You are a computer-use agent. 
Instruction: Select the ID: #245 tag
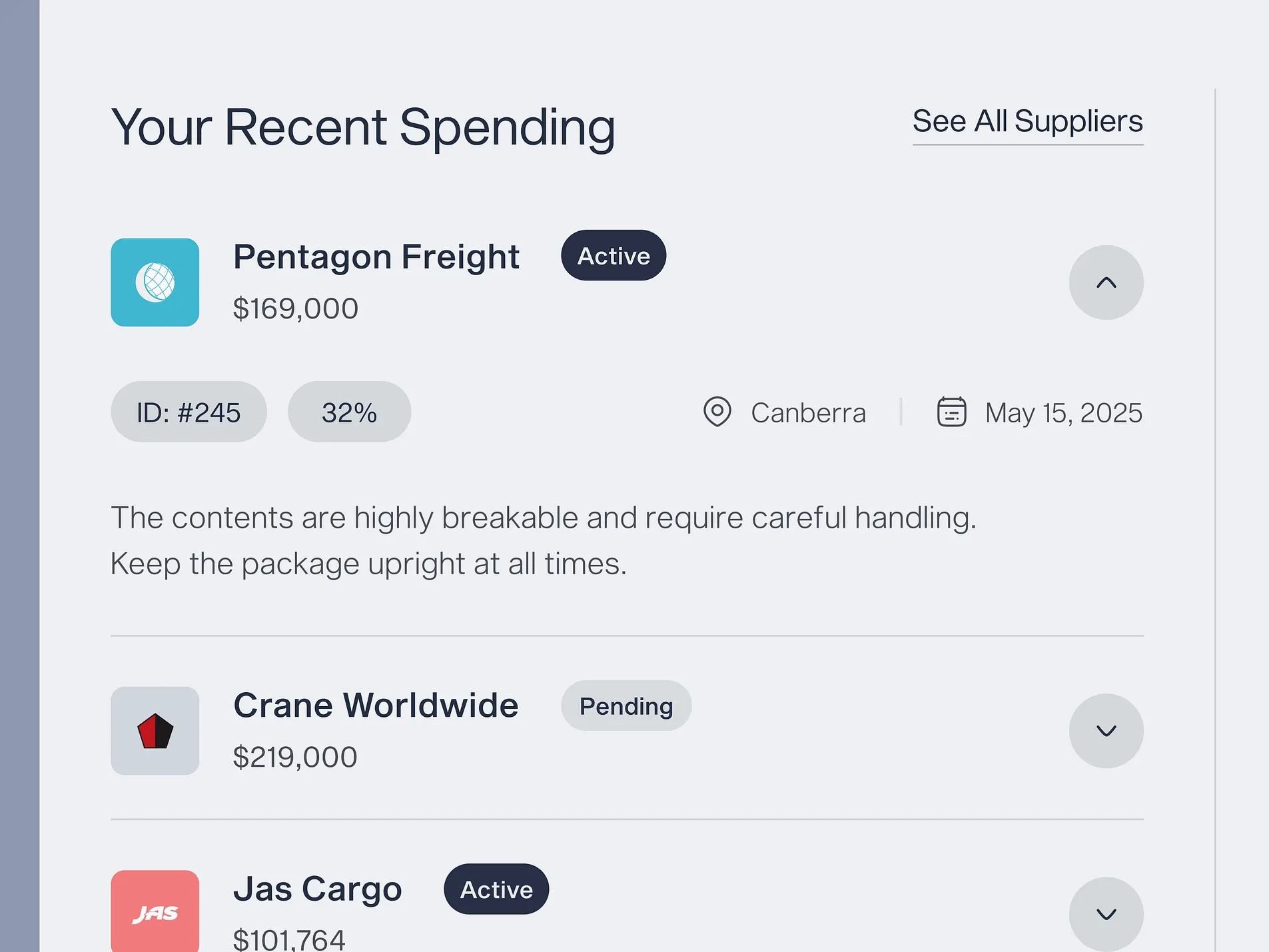189,412
